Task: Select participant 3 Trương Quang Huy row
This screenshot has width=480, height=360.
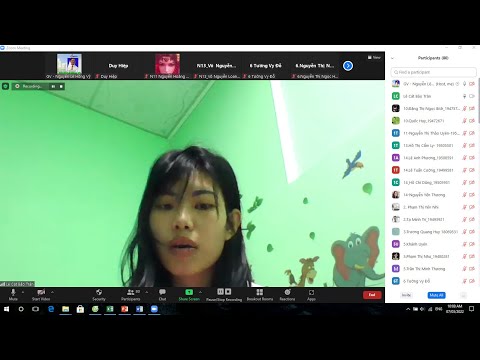Action: (x=433, y=232)
